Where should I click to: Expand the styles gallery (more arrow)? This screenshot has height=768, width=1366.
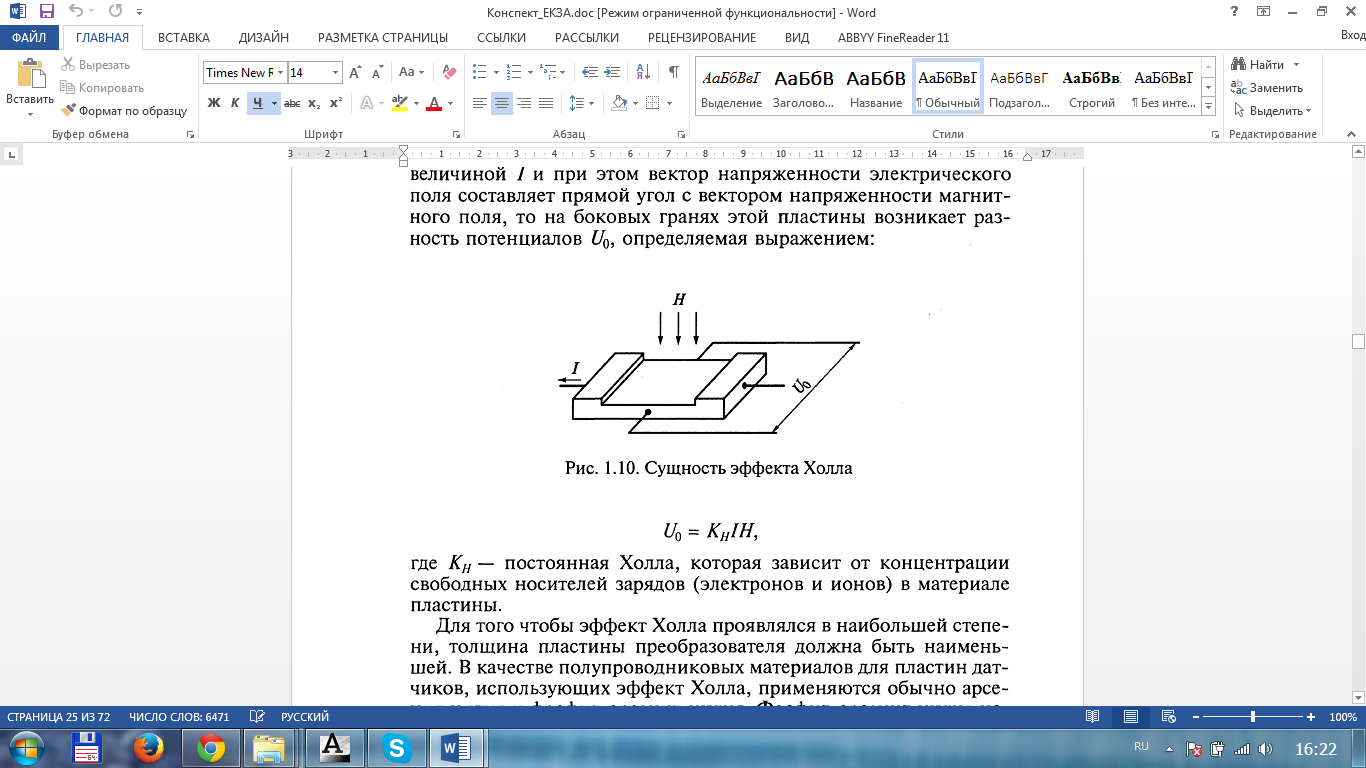tap(1208, 105)
